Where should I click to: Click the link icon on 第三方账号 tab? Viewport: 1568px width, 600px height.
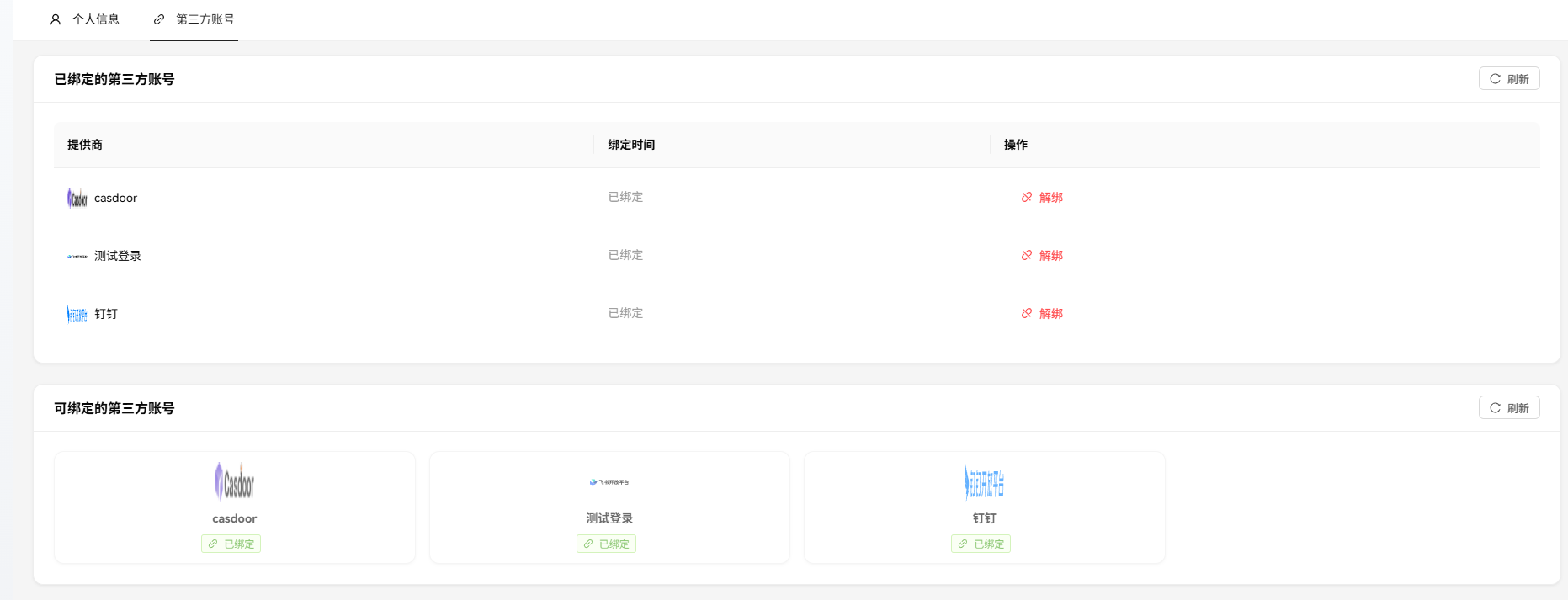click(x=159, y=19)
